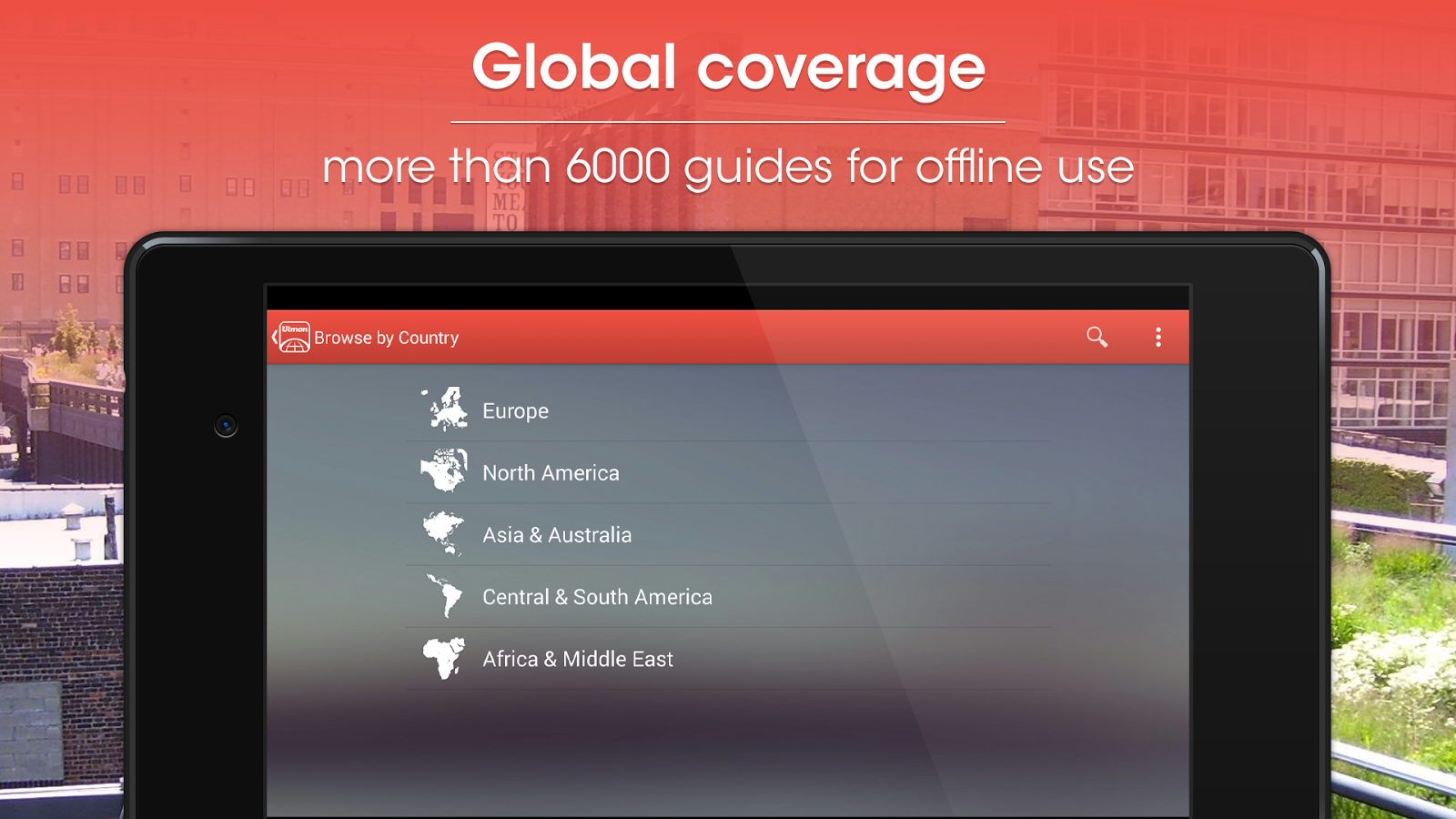Image resolution: width=1456 pixels, height=819 pixels.
Task: Open the three-dot overflow menu
Action: (1158, 338)
